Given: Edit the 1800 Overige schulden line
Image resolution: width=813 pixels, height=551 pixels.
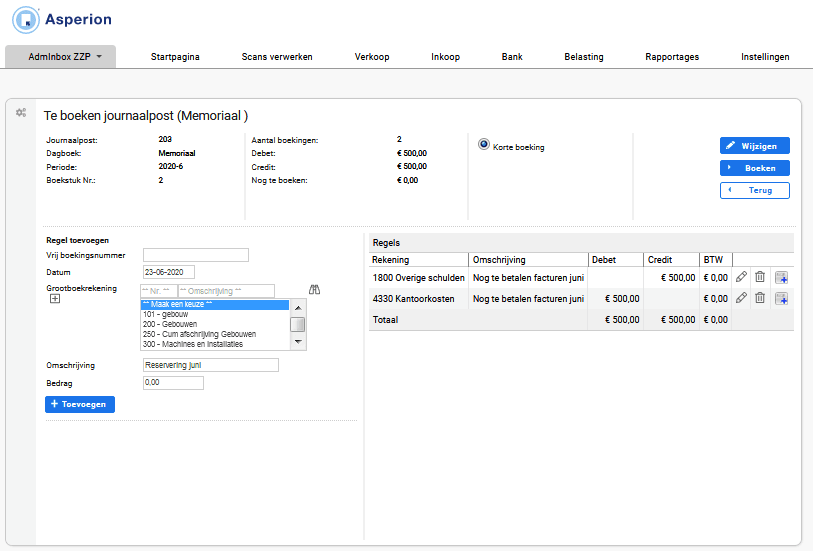Looking at the screenshot, I should tap(741, 277).
